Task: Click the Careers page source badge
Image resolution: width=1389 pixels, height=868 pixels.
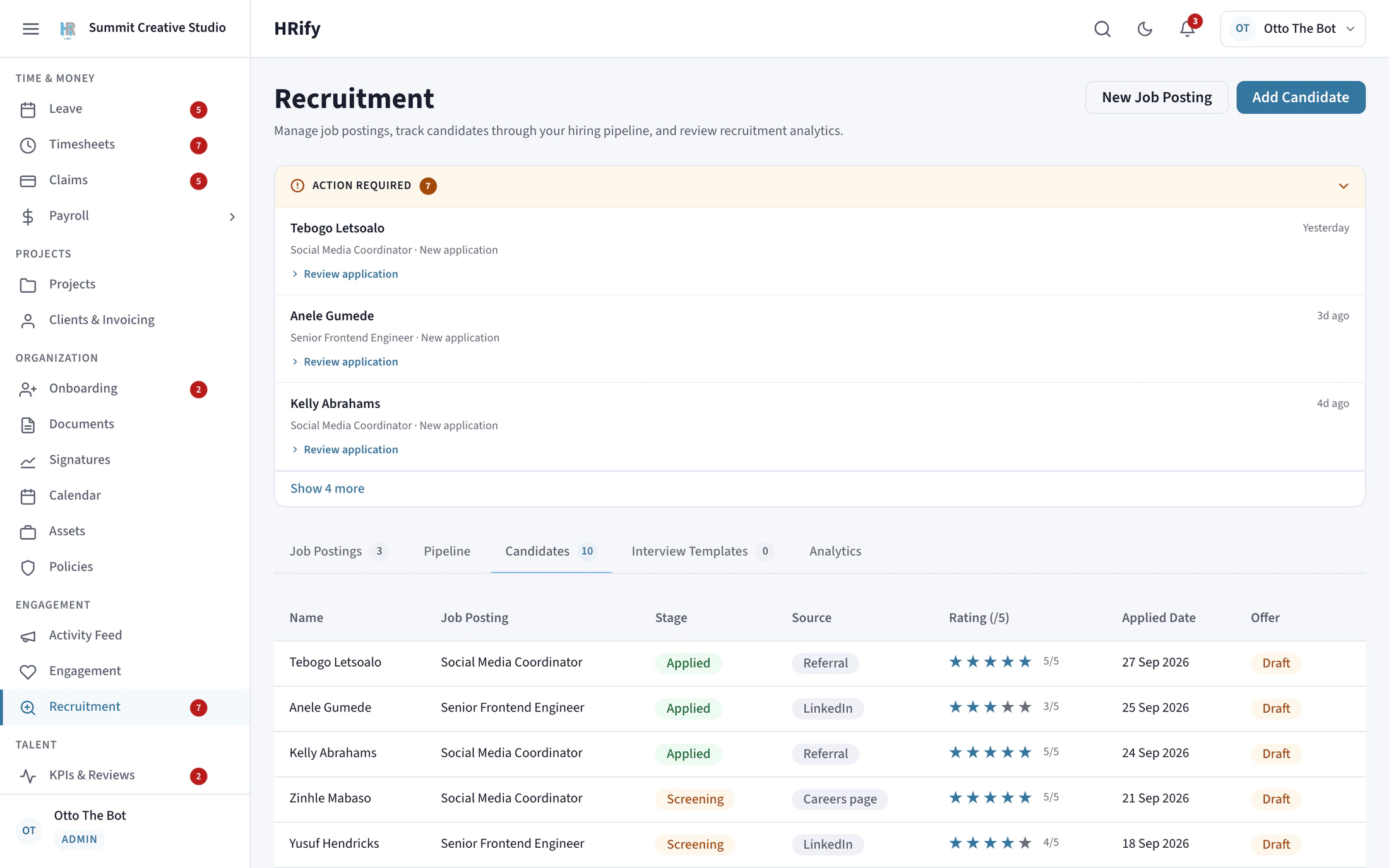Action: pyautogui.click(x=840, y=799)
